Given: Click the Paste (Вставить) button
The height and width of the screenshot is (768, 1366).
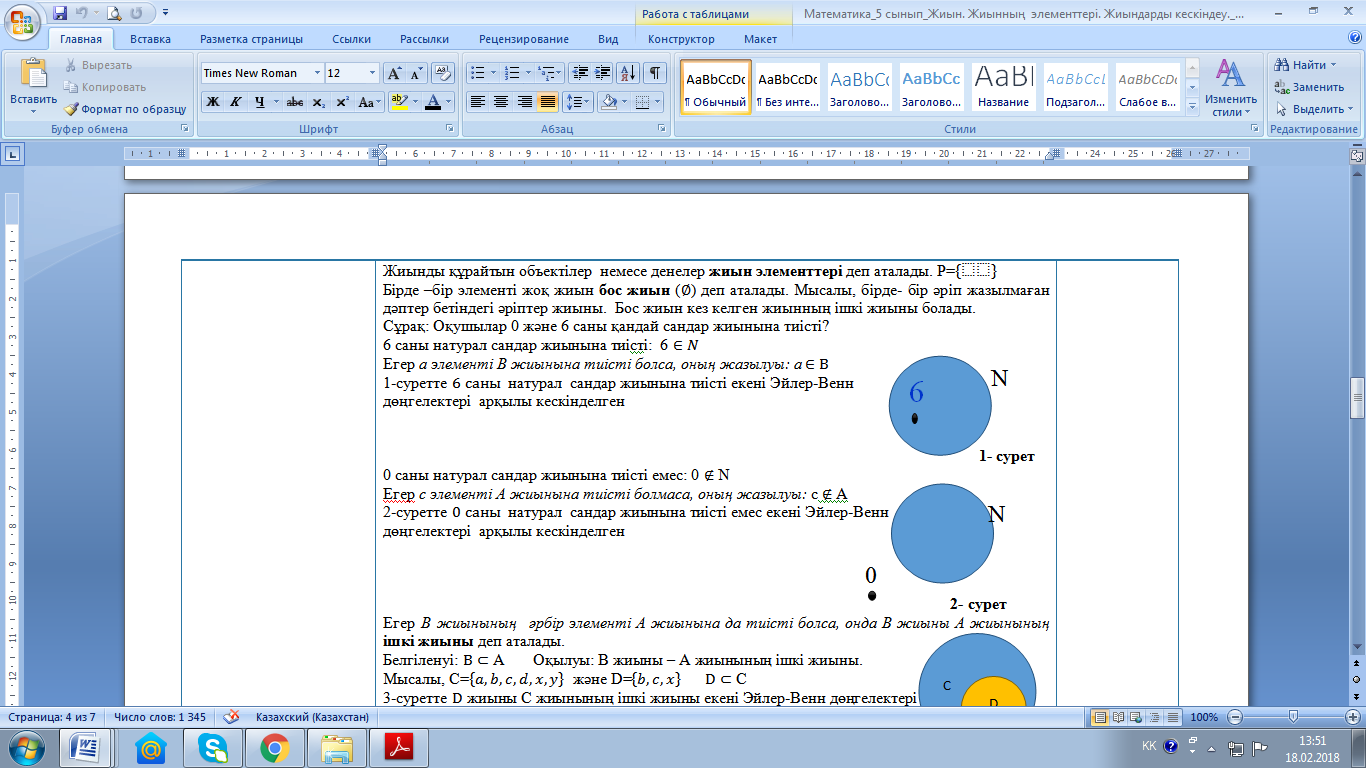Looking at the screenshot, I should click(x=34, y=85).
